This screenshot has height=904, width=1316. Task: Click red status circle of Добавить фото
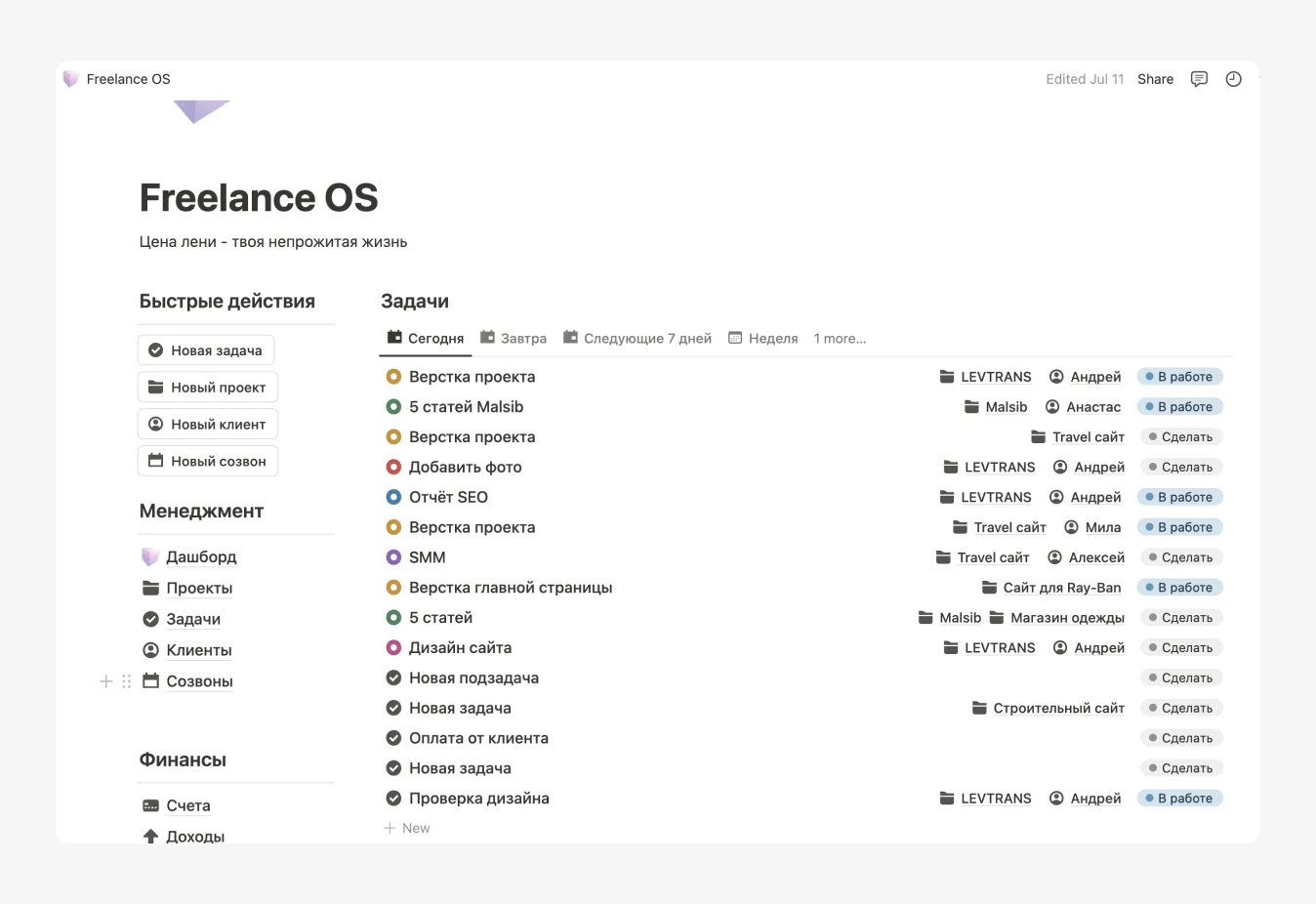click(x=393, y=468)
